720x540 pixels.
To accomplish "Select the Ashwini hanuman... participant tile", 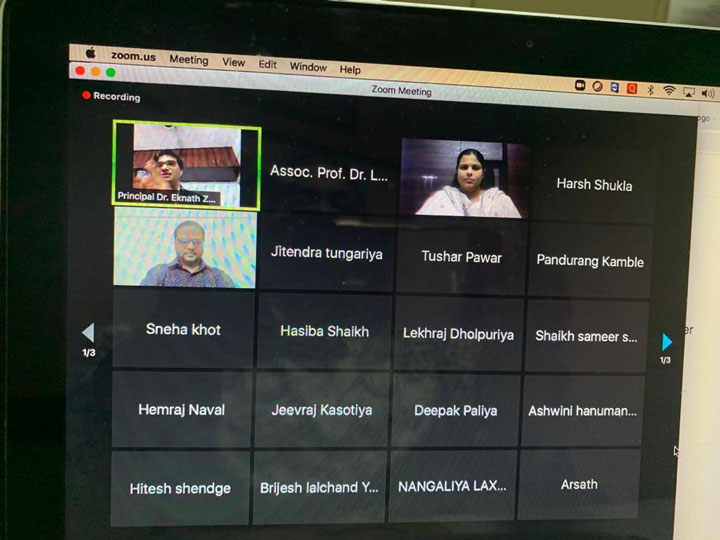I will pyautogui.click(x=582, y=411).
